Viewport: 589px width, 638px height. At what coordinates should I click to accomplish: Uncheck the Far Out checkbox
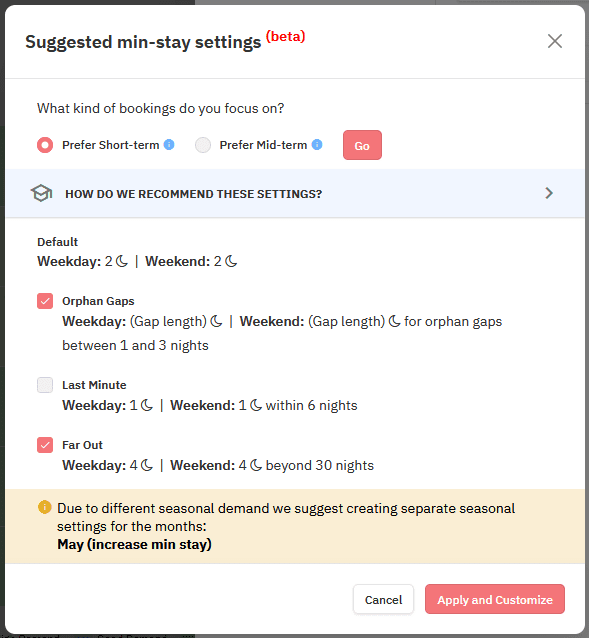click(x=45, y=445)
